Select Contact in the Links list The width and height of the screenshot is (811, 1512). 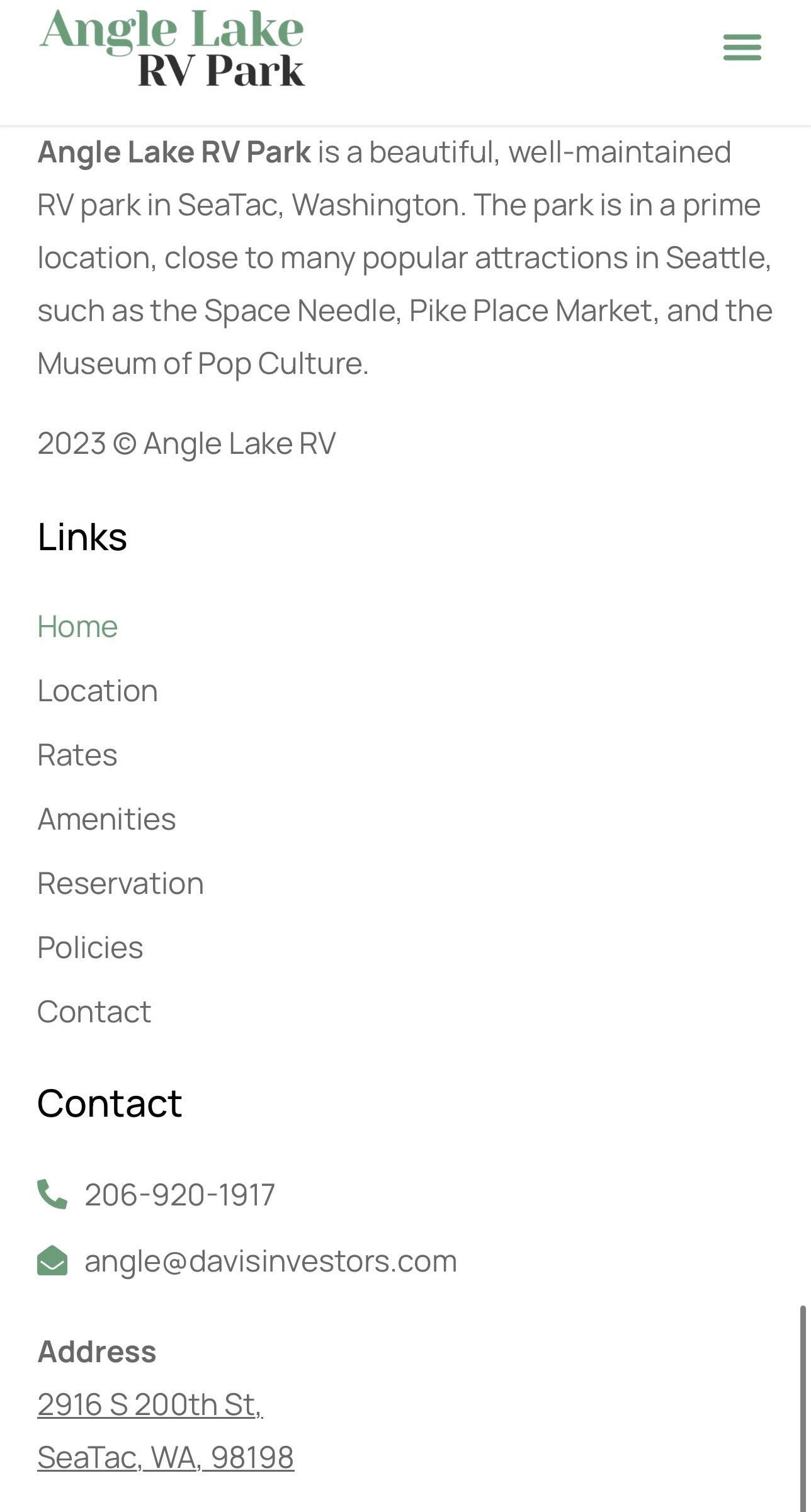click(x=94, y=1012)
